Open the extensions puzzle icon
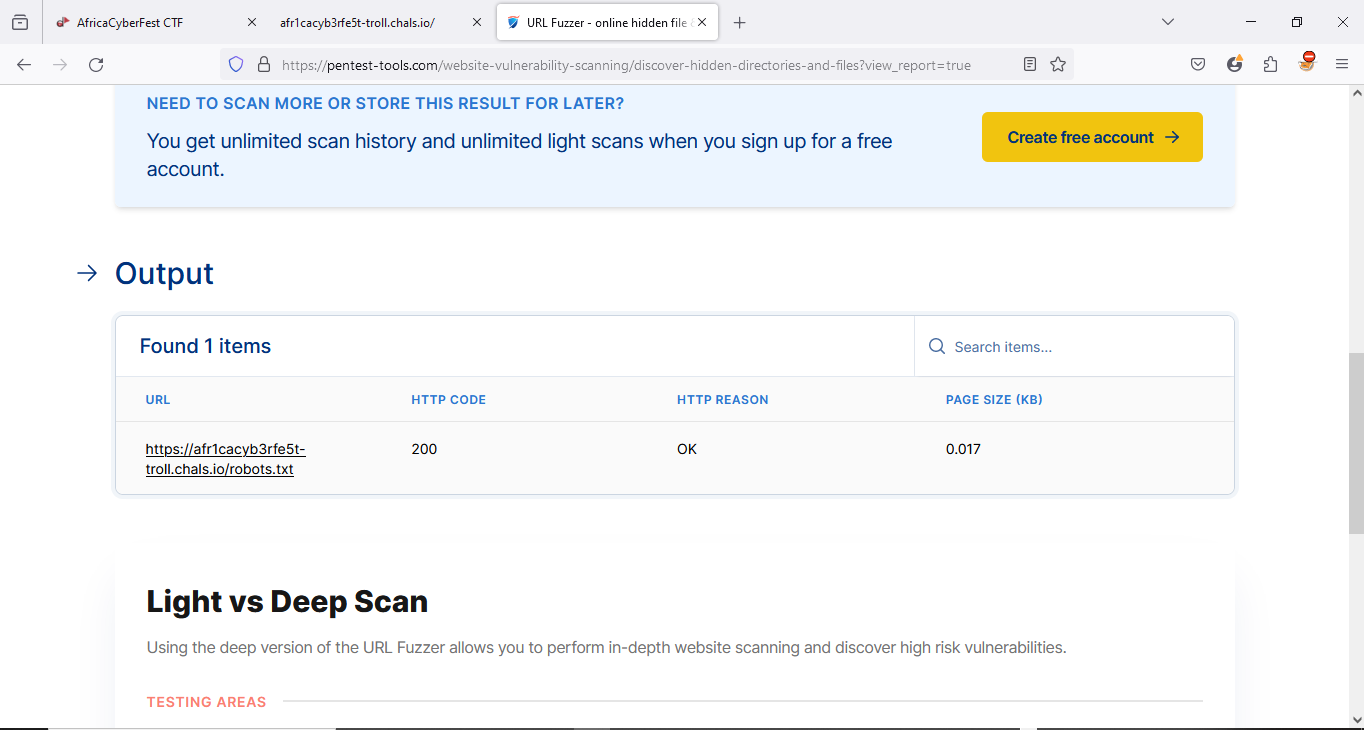Viewport: 1364px width, 730px height. (1270, 65)
